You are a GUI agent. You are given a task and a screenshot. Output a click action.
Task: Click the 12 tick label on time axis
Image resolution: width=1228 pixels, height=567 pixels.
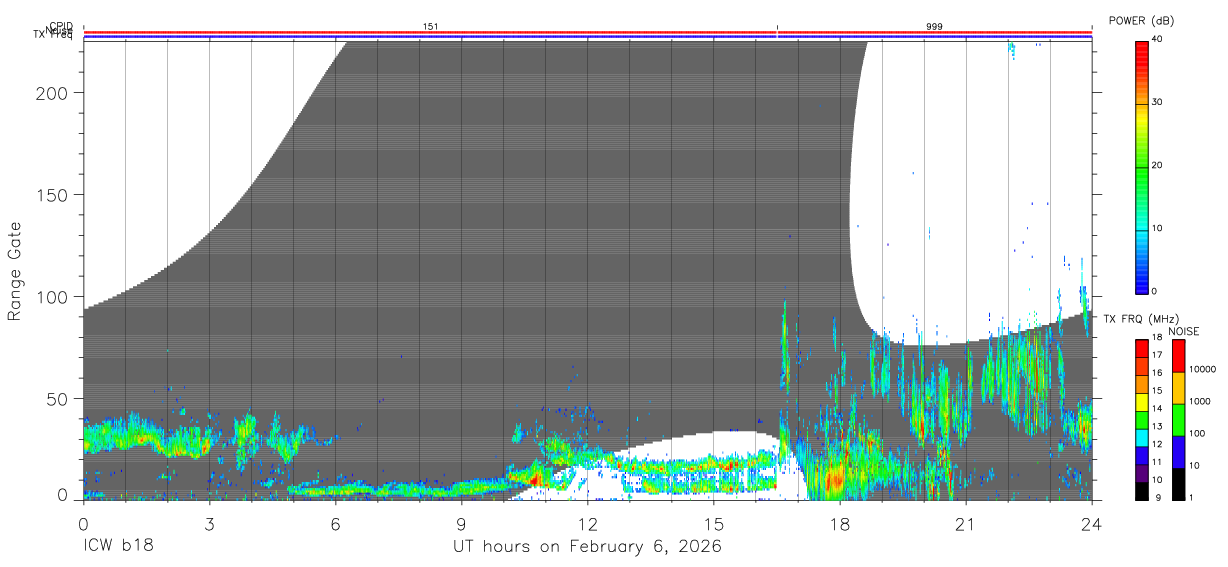tap(587, 523)
